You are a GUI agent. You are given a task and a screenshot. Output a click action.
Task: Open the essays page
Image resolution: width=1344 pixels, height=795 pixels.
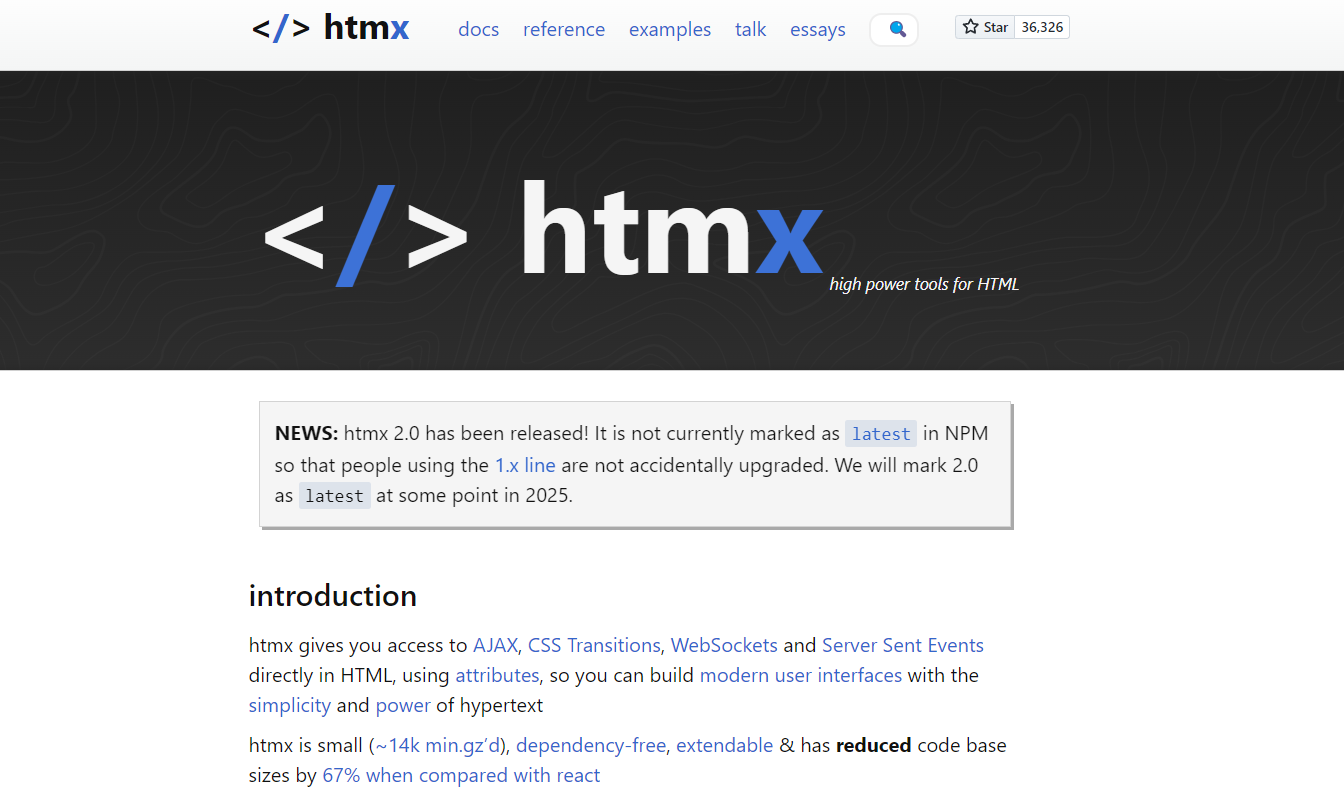click(x=818, y=29)
